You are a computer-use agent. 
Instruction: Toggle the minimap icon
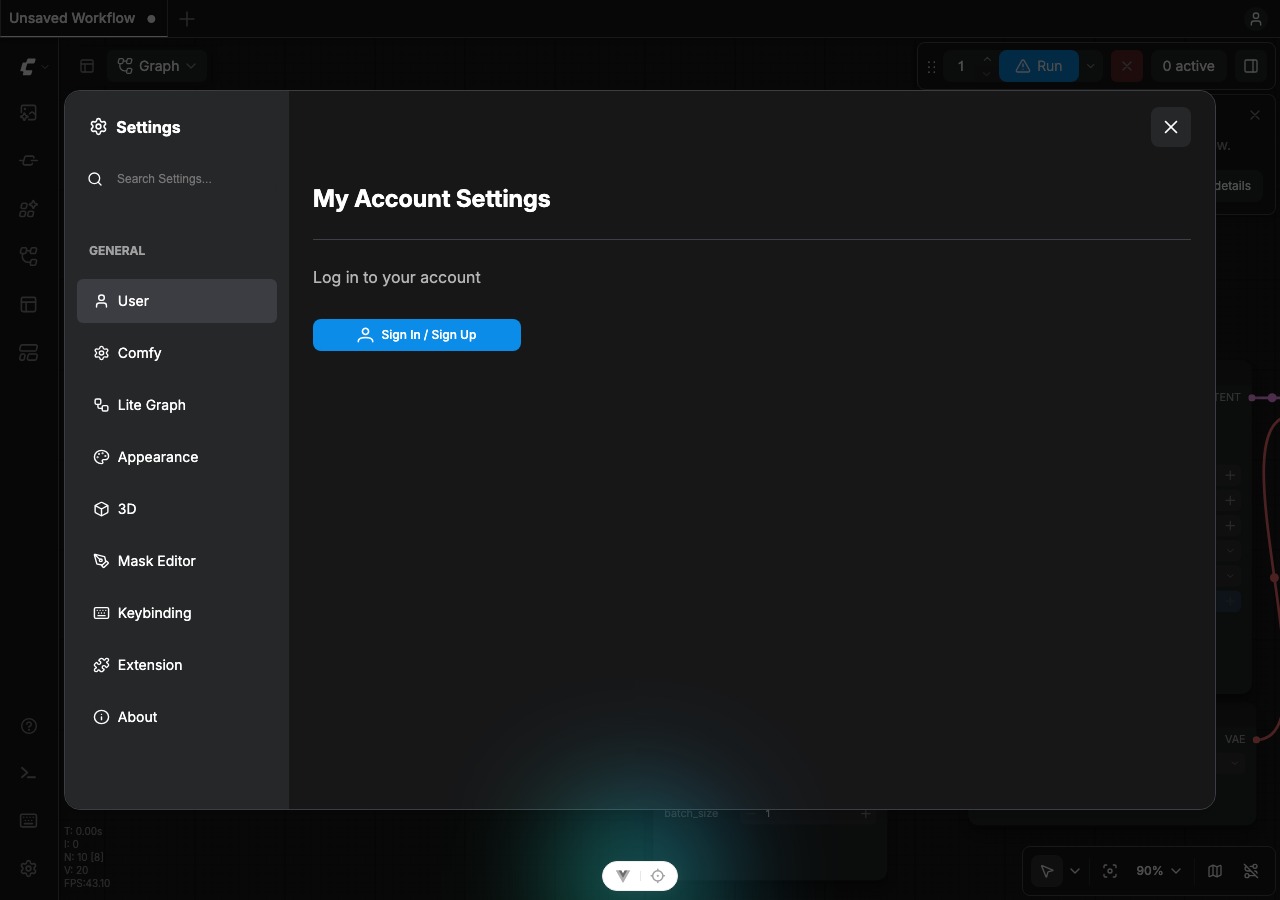click(x=1215, y=871)
